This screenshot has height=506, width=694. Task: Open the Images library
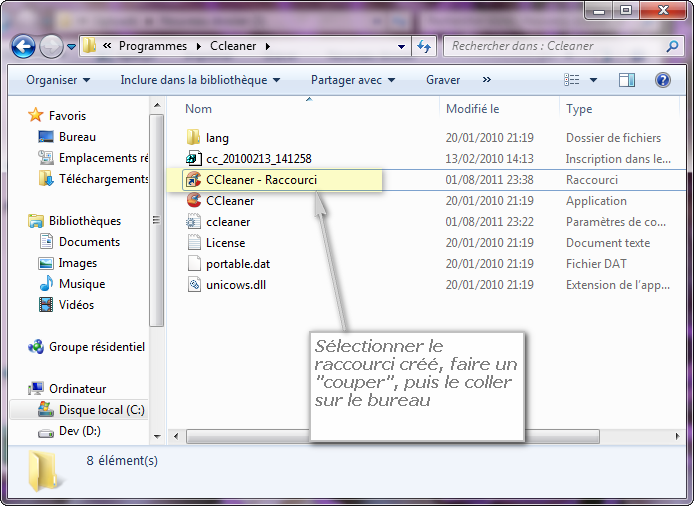tap(77, 263)
